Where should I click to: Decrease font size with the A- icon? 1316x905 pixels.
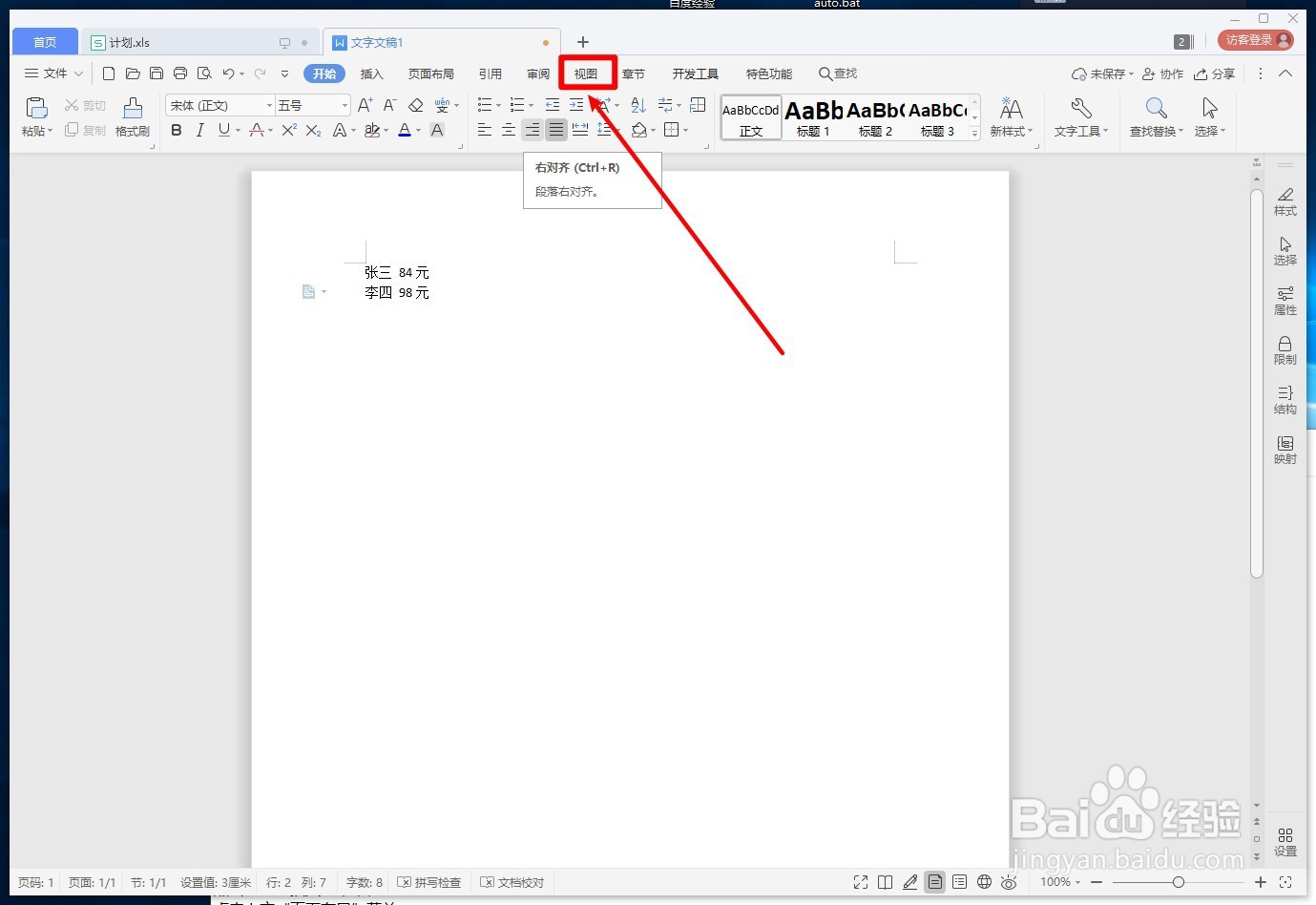pos(389,105)
